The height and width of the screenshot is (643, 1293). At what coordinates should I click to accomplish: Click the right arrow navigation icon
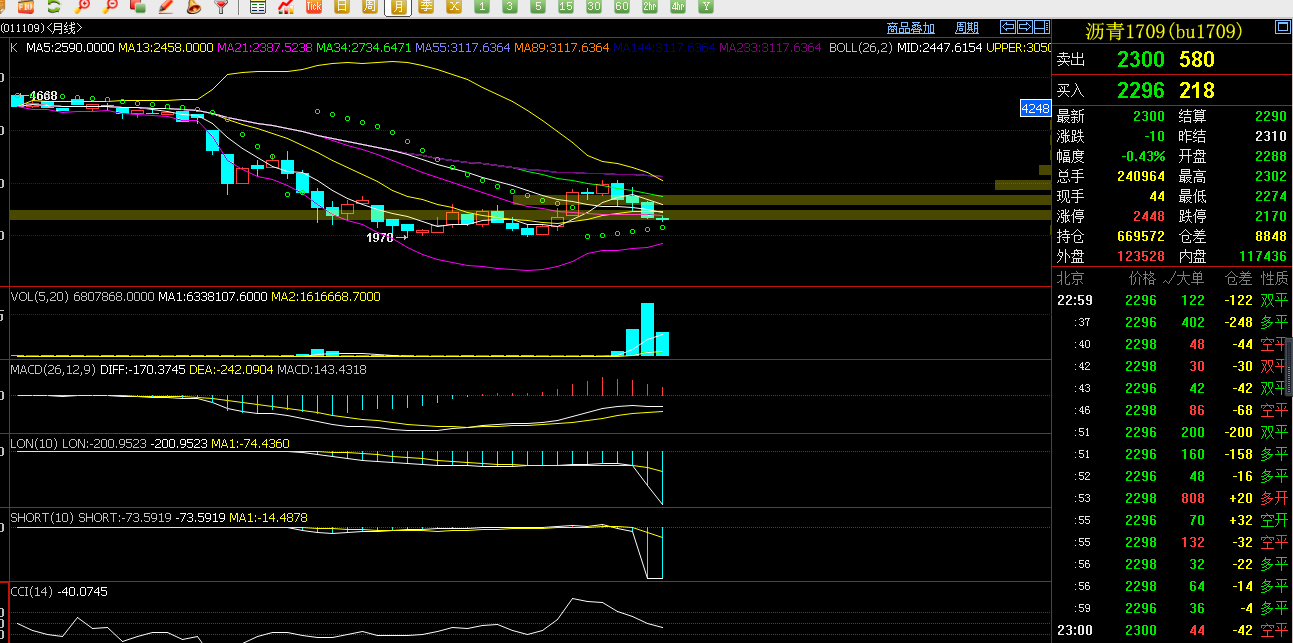pos(1025,27)
